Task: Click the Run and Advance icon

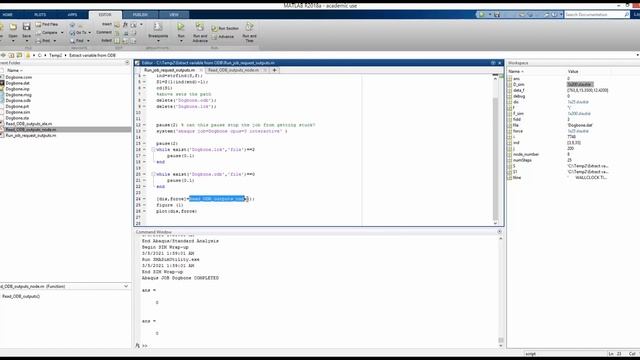Action: 200,27
